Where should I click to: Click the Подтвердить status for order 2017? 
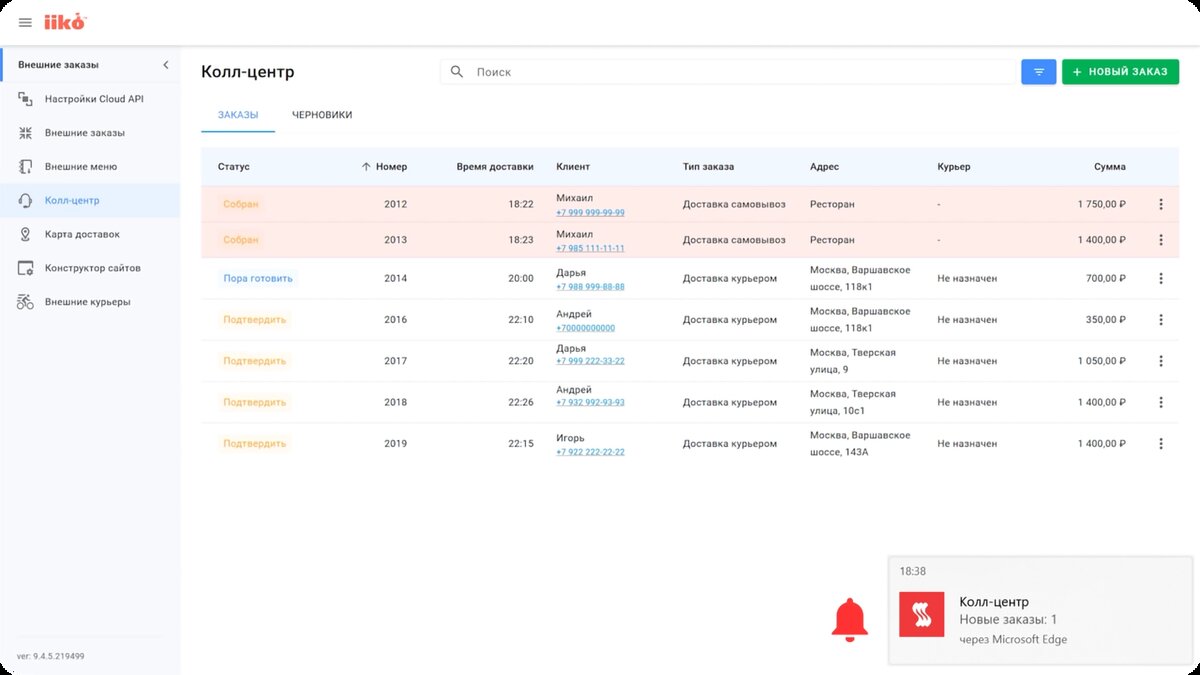254,361
